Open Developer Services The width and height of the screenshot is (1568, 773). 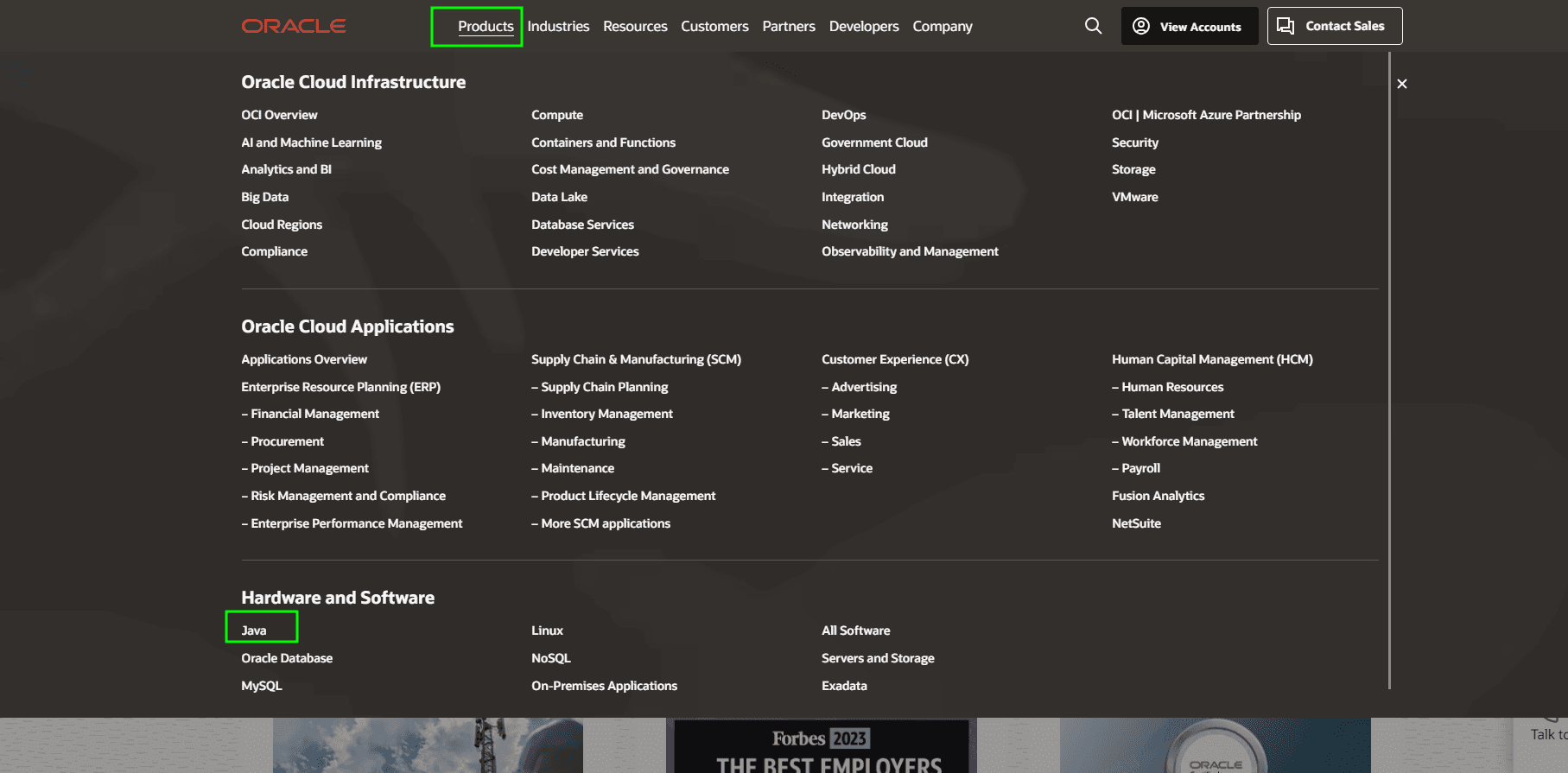585,251
